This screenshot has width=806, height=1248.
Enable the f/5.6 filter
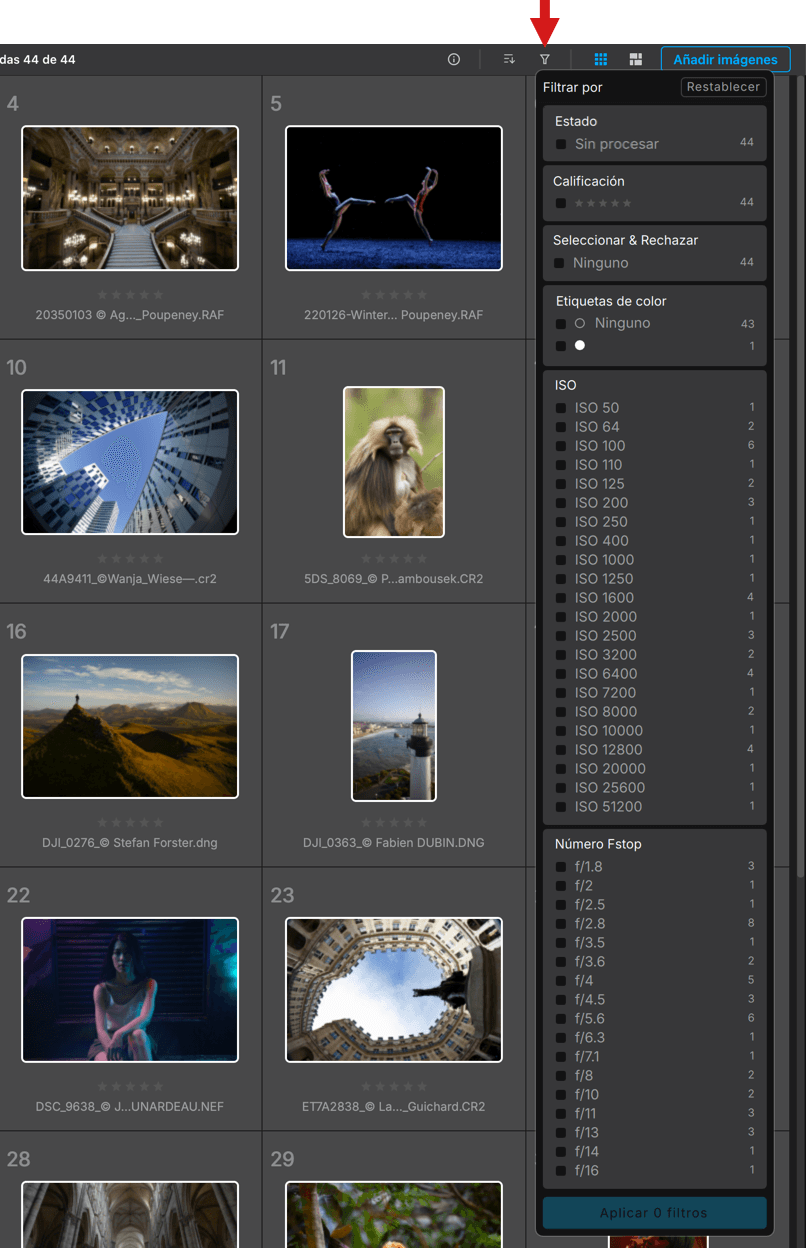(561, 1019)
